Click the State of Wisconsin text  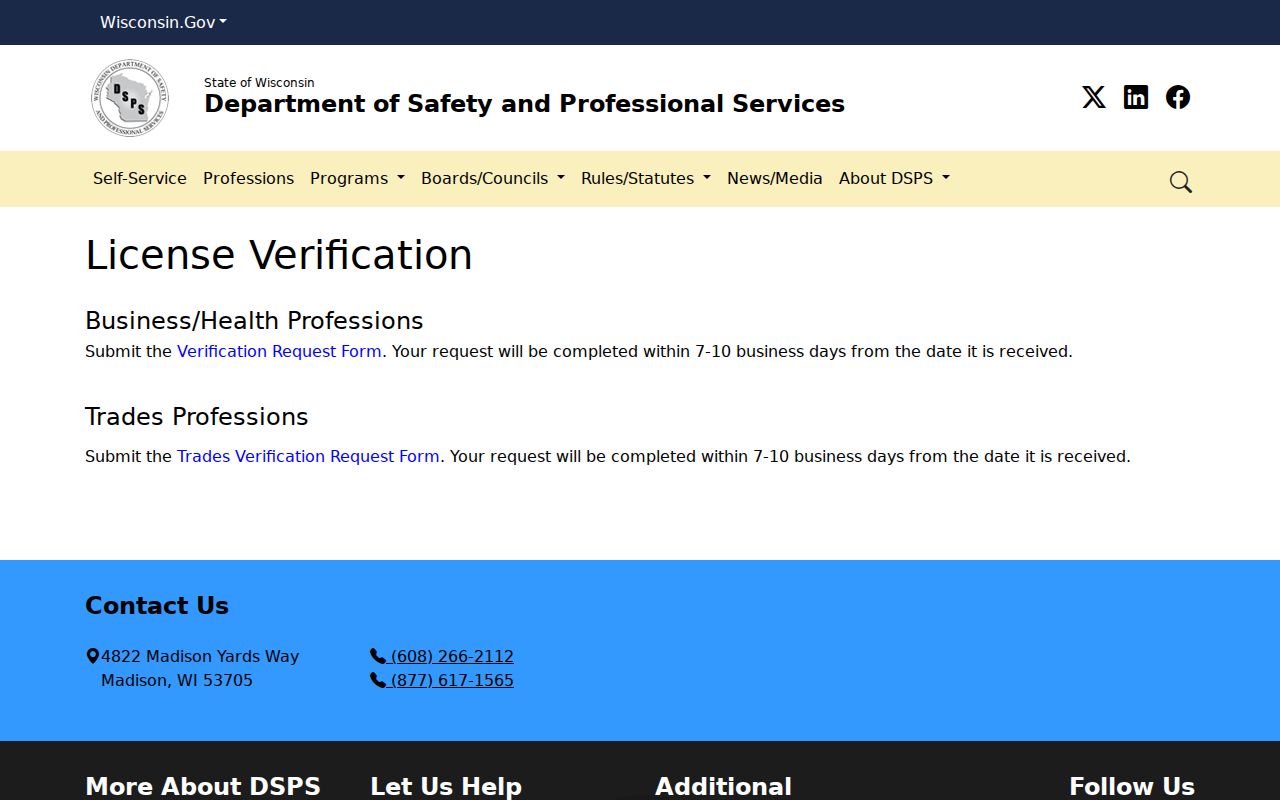tap(259, 82)
